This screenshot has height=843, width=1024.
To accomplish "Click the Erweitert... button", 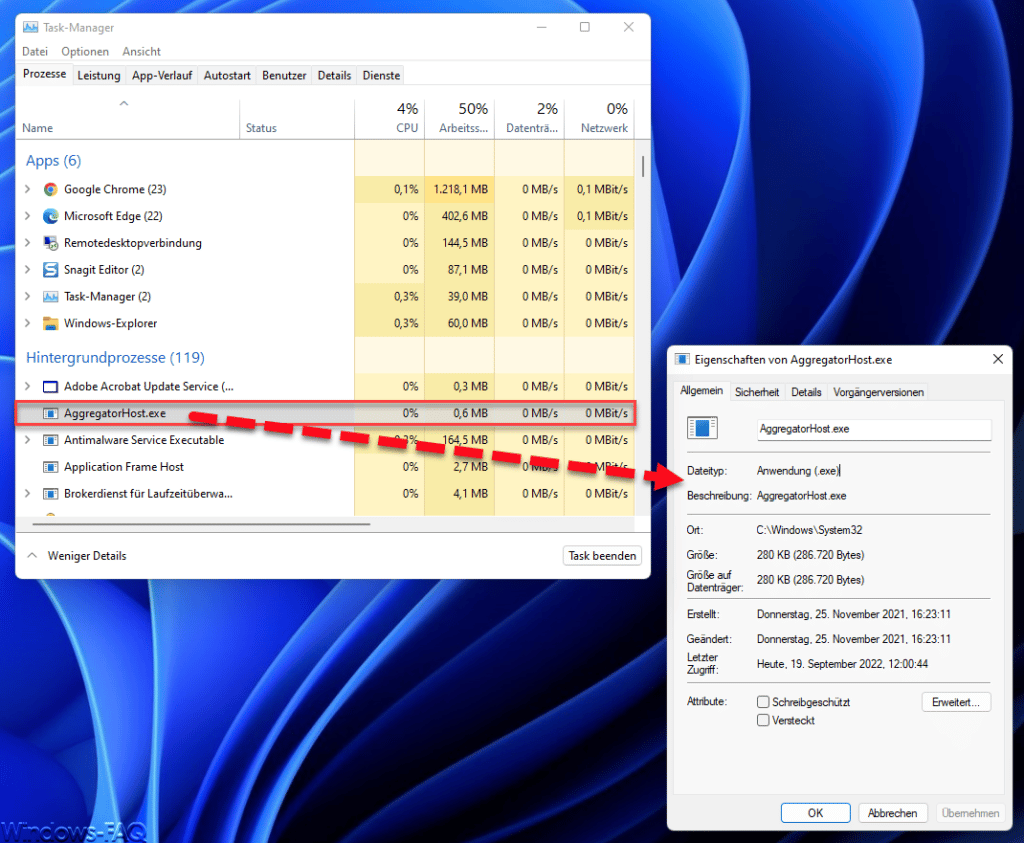I will pos(956,702).
